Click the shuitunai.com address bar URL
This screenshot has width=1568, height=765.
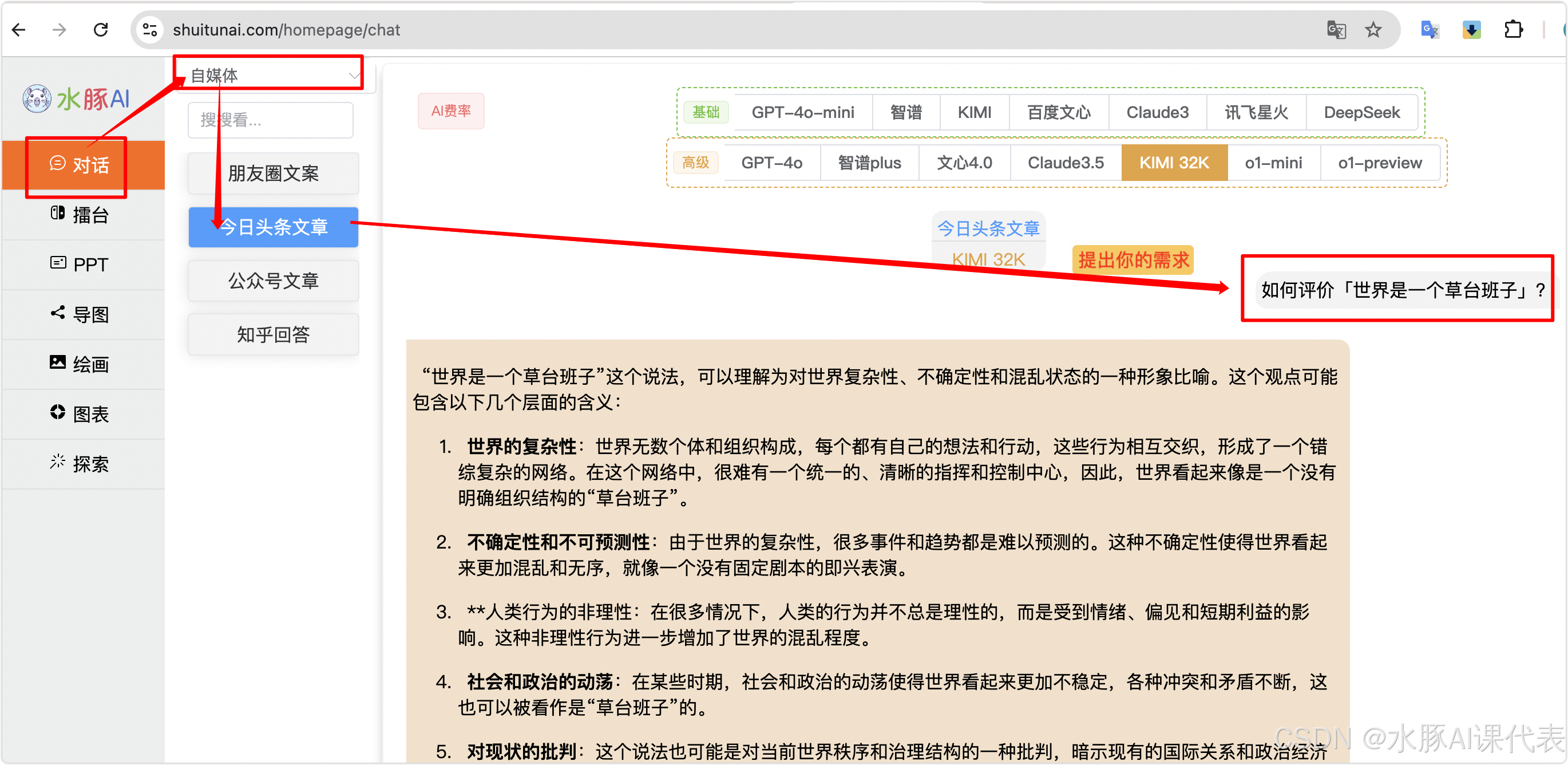(x=286, y=29)
